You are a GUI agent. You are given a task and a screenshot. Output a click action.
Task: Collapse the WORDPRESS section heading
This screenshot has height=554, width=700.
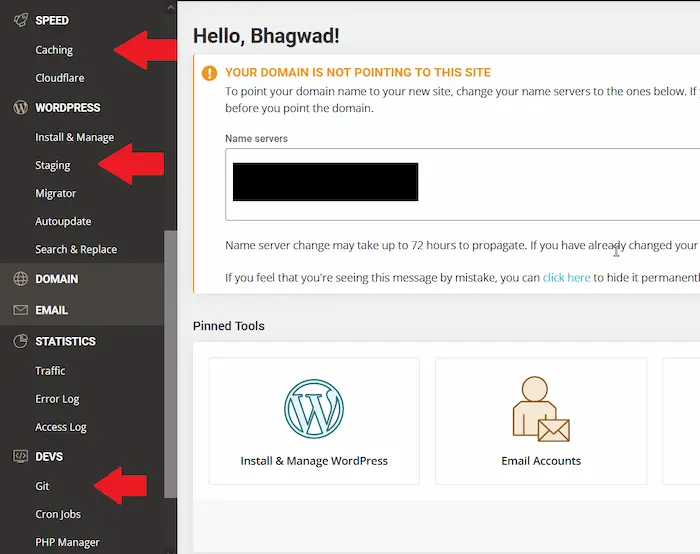pyautogui.click(x=68, y=108)
